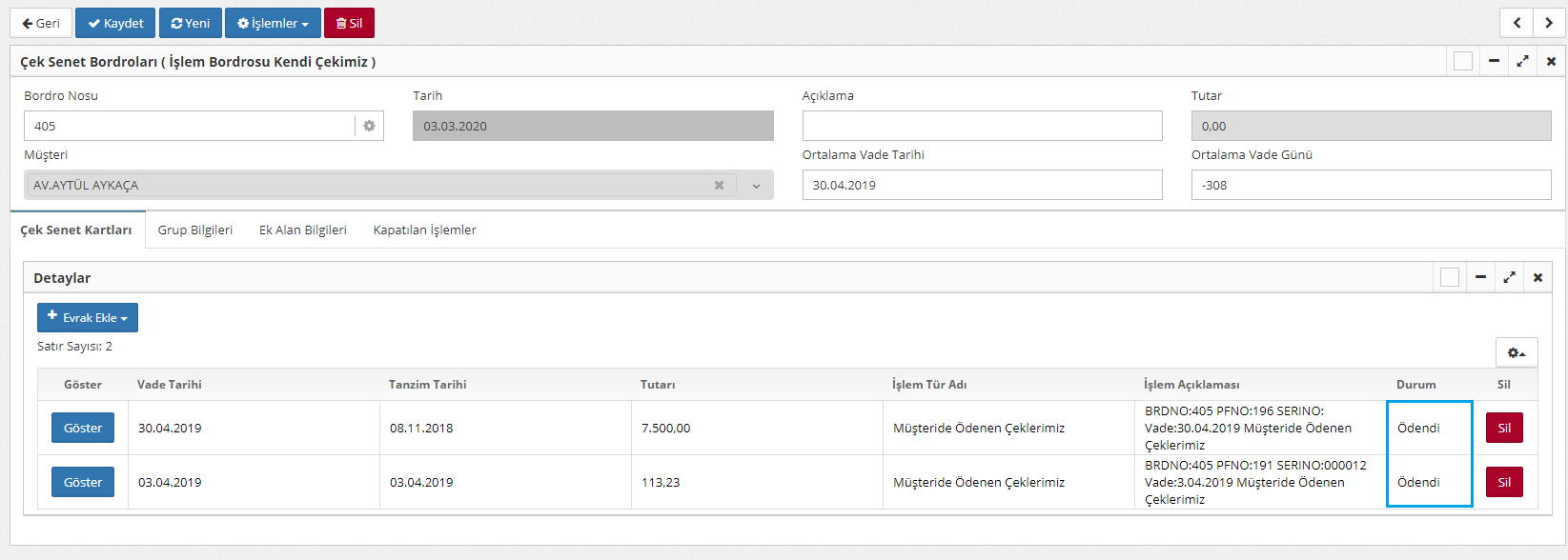Image resolution: width=1568 pixels, height=560 pixels.
Task: Switch to the Grup Bilgileri tab
Action: pyautogui.click(x=195, y=230)
